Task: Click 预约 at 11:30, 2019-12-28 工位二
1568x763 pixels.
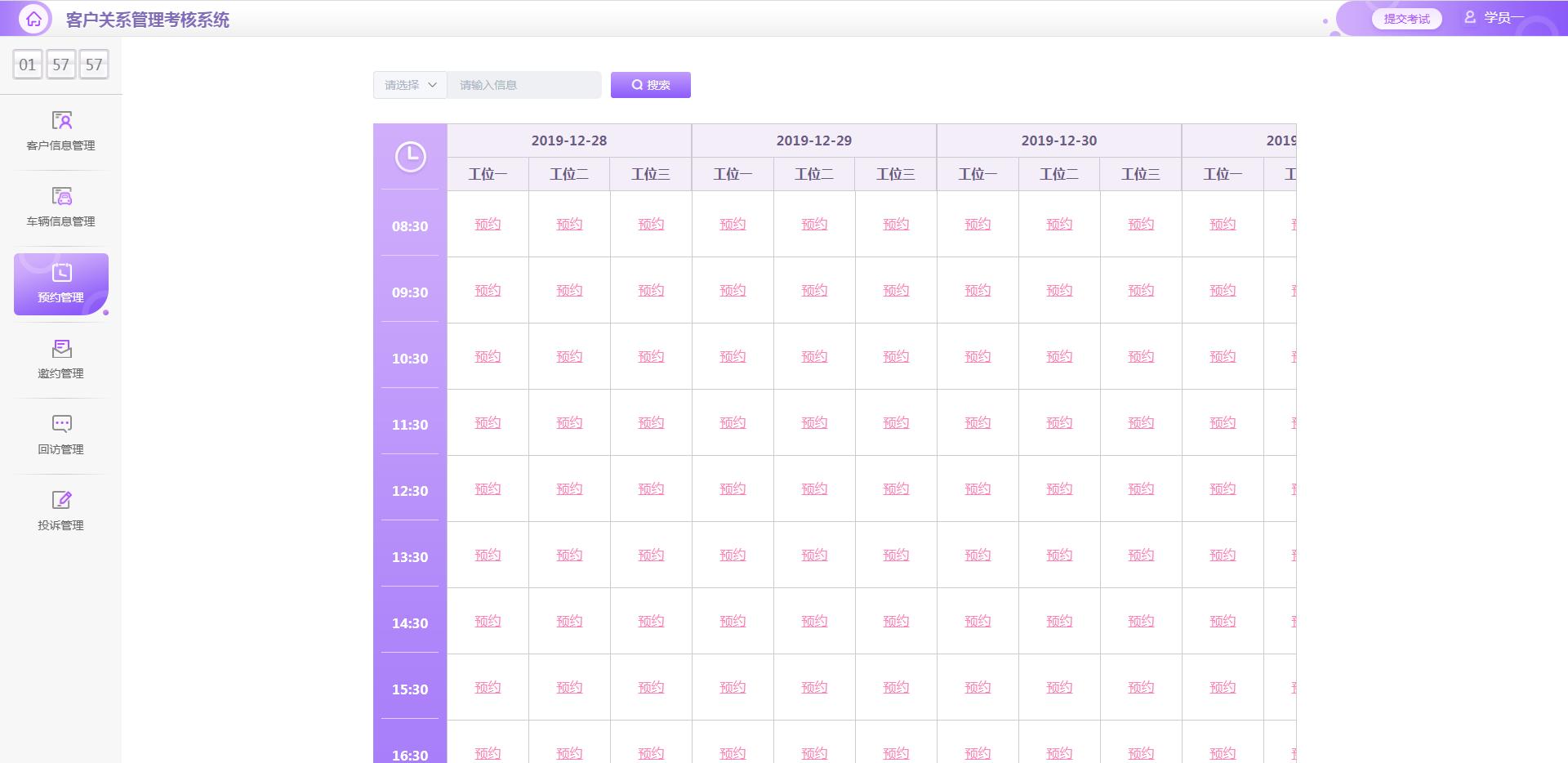Action: coord(569,422)
